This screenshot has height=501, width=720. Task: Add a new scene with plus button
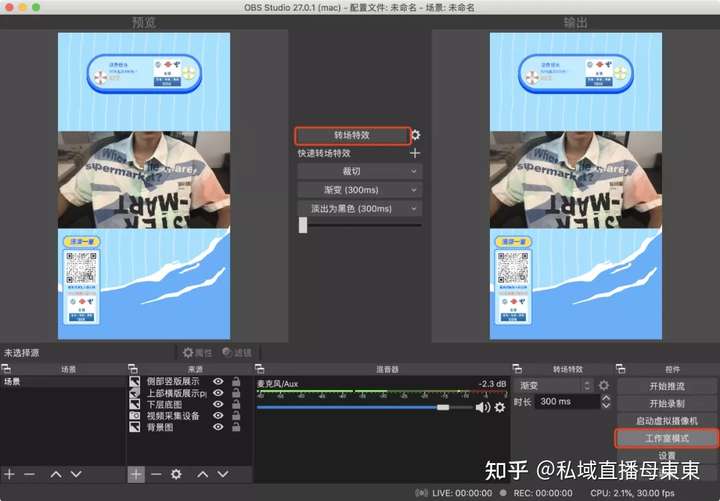[9, 474]
